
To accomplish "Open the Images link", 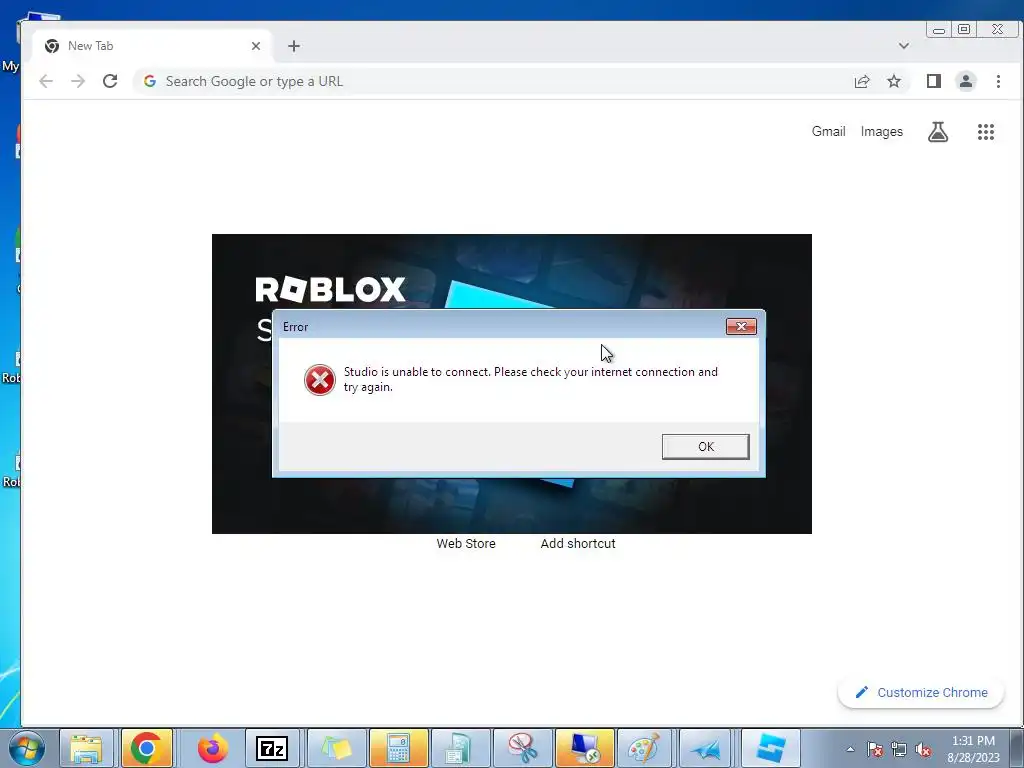I will [882, 131].
